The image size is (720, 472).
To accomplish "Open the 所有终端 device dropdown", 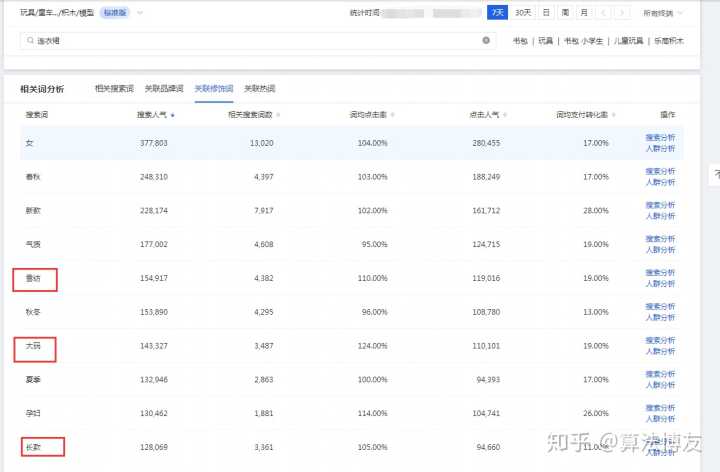I will point(664,13).
